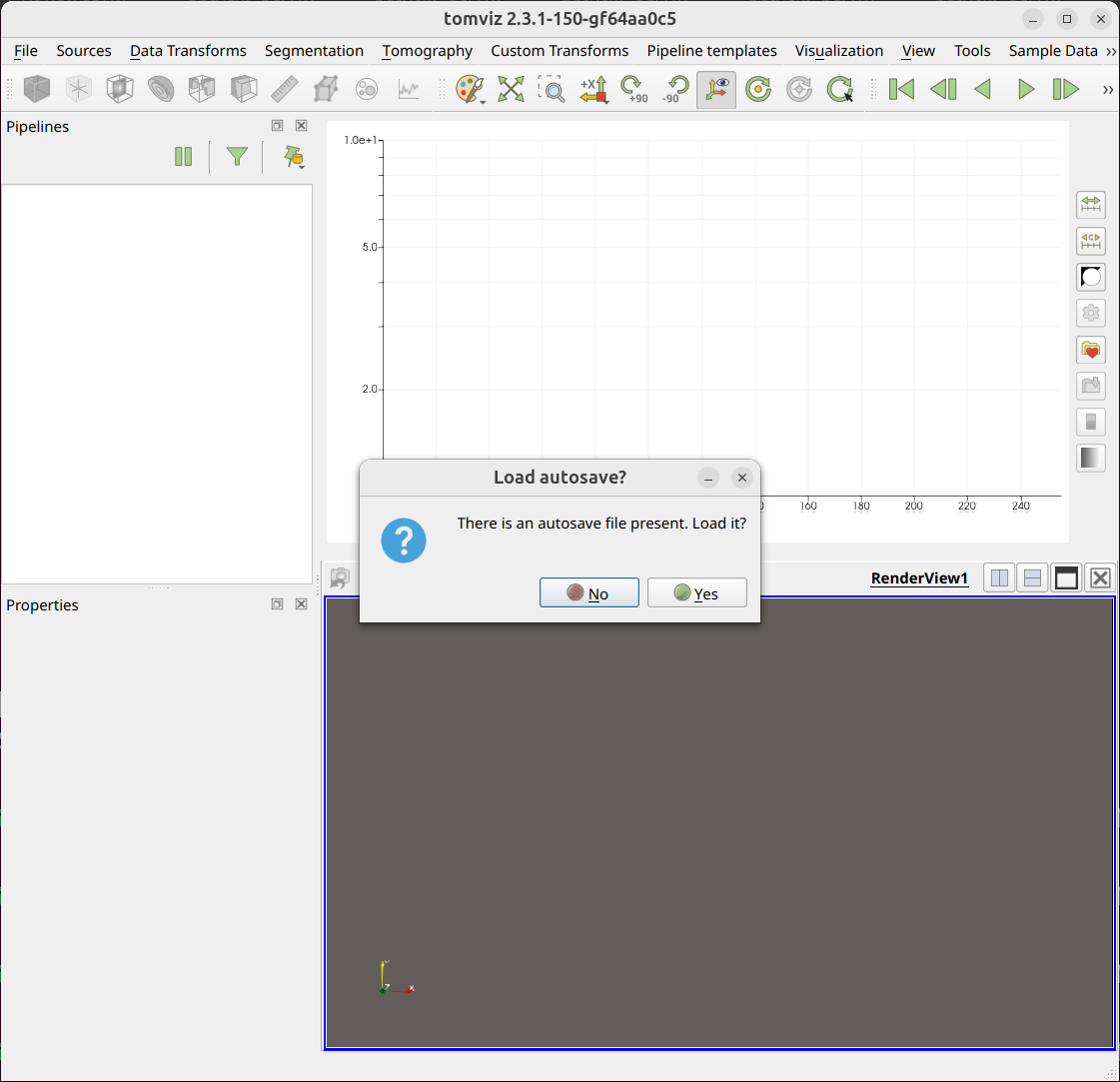The height and width of the screenshot is (1082, 1120).
Task: Click the Pick Center of Rotation icon
Action: [840, 89]
